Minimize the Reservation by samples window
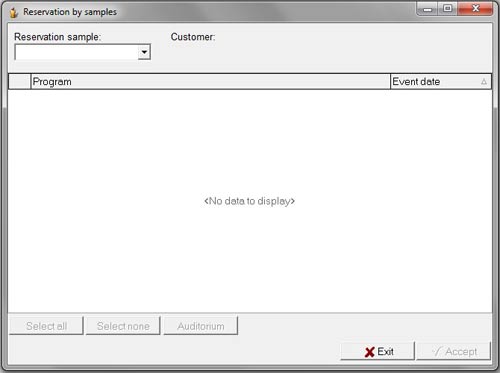This screenshot has height=373, width=500. coord(427,9)
